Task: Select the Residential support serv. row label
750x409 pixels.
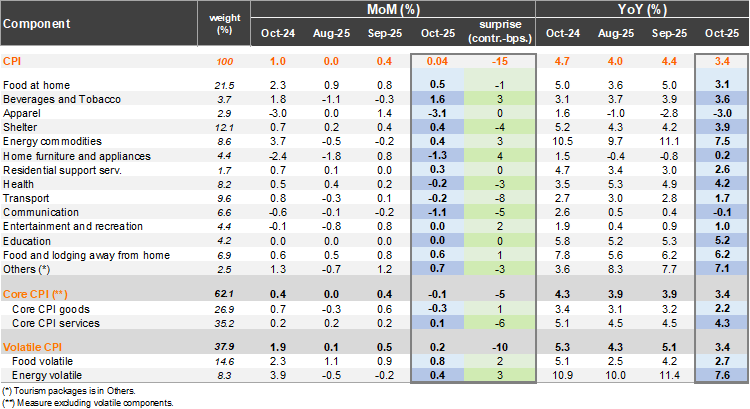Action: pos(63,172)
